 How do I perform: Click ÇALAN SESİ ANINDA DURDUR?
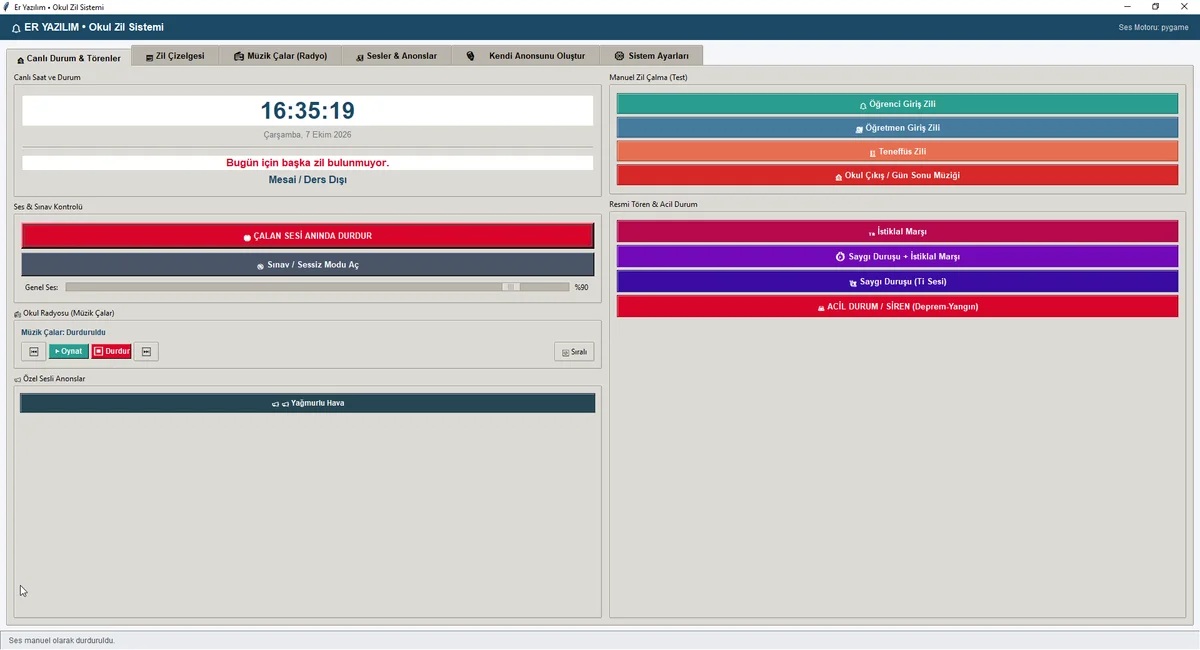click(308, 236)
